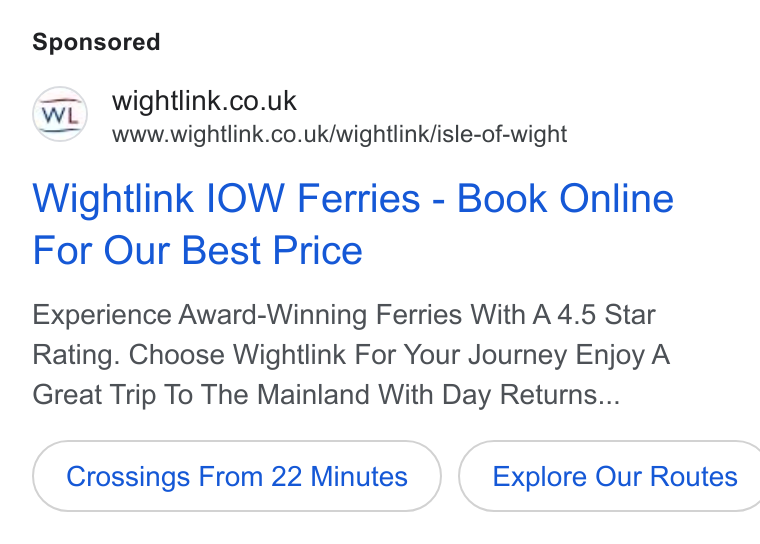This screenshot has height=544, width=760.
Task: Click the word Ferries in the ad title
Action: [359, 198]
